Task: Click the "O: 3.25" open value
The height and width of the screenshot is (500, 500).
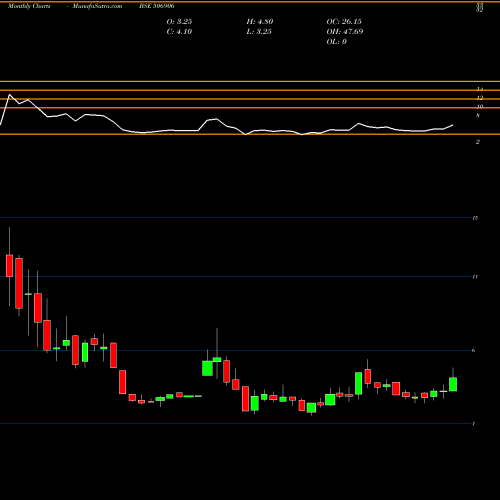Action: pyautogui.click(x=179, y=22)
